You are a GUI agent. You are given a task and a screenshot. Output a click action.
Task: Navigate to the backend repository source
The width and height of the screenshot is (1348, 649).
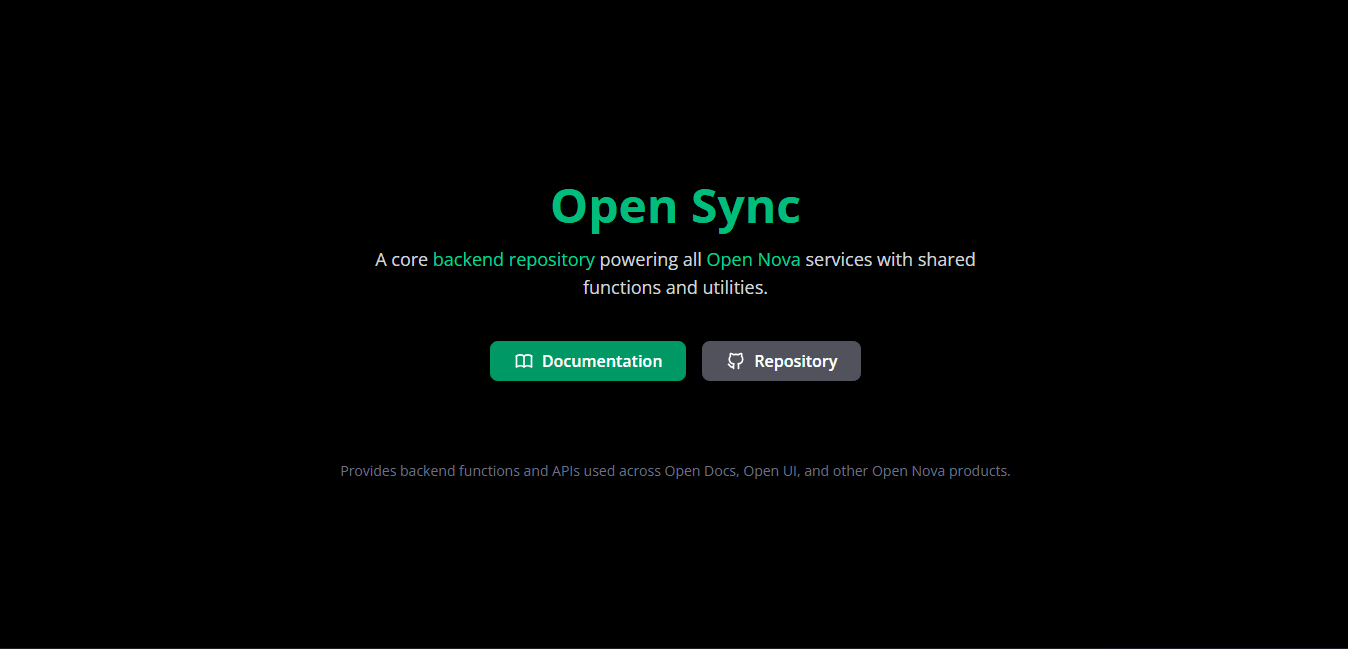pos(513,259)
